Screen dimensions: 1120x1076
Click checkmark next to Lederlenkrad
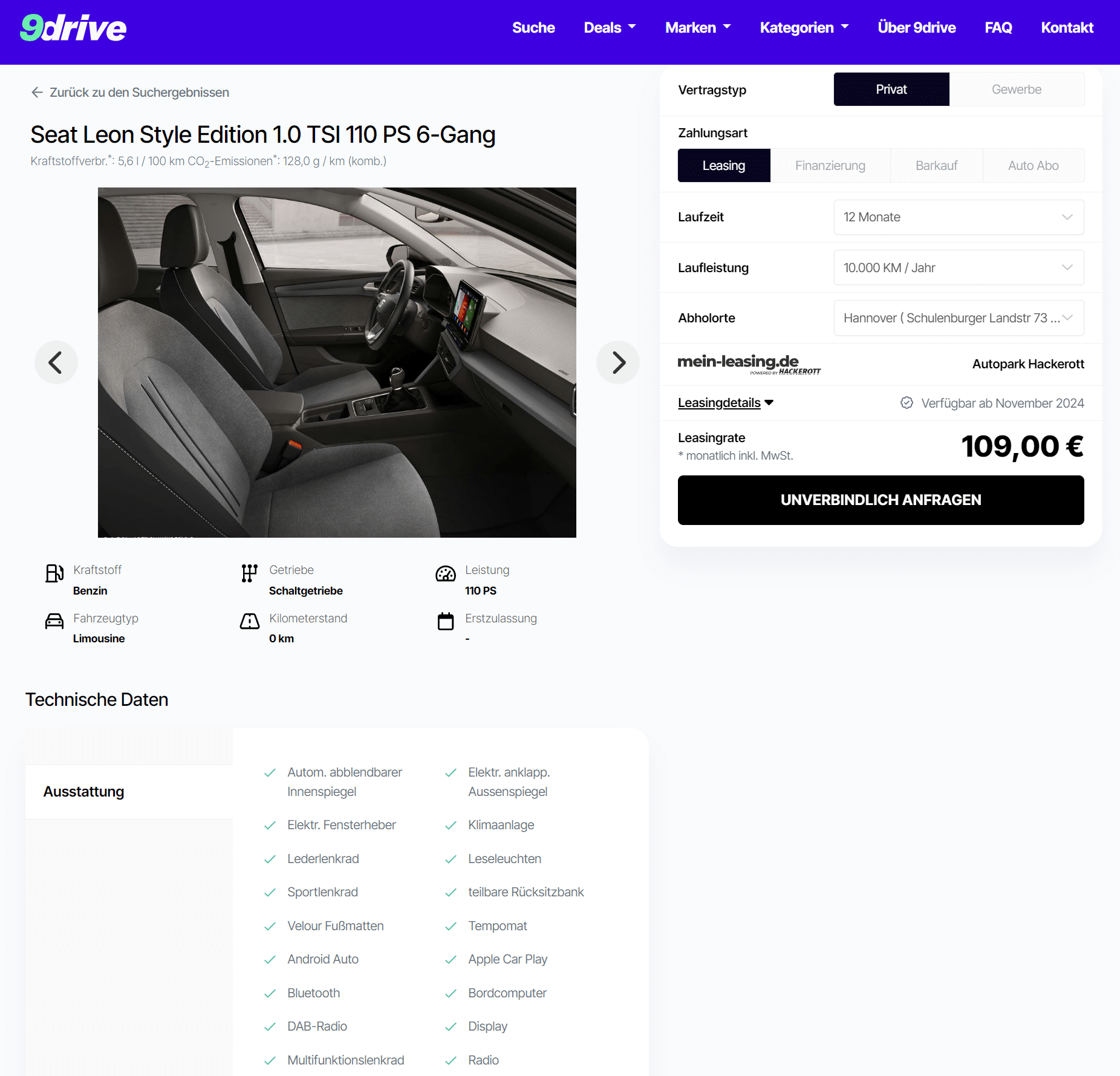tap(270, 859)
